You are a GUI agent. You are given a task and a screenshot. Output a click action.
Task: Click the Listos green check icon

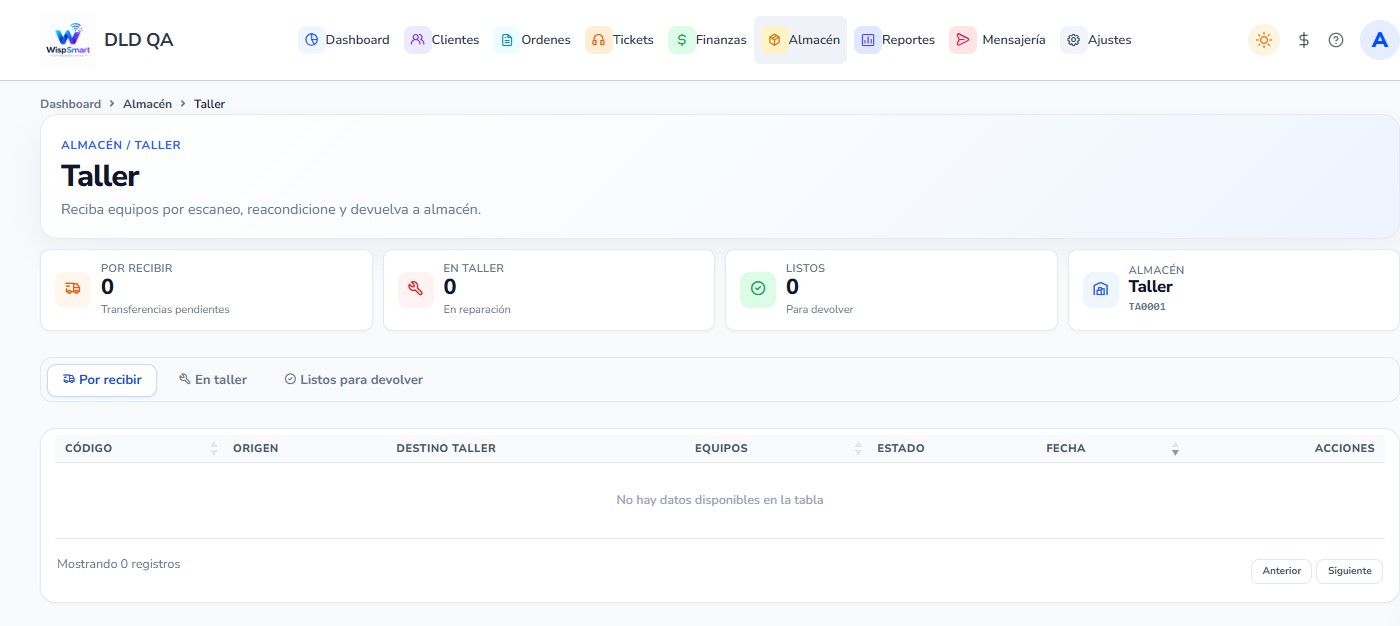[x=758, y=289]
